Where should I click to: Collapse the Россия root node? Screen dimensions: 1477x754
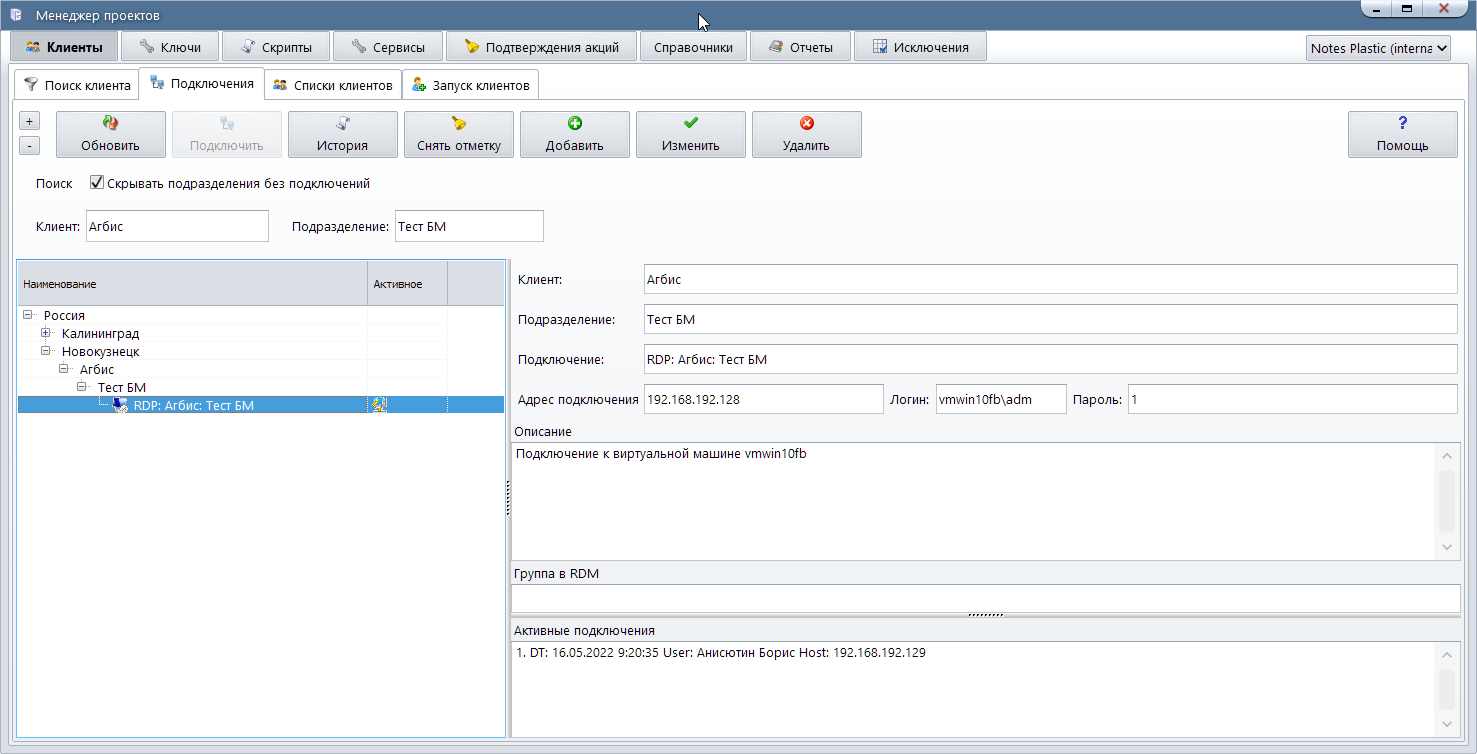[x=28, y=315]
